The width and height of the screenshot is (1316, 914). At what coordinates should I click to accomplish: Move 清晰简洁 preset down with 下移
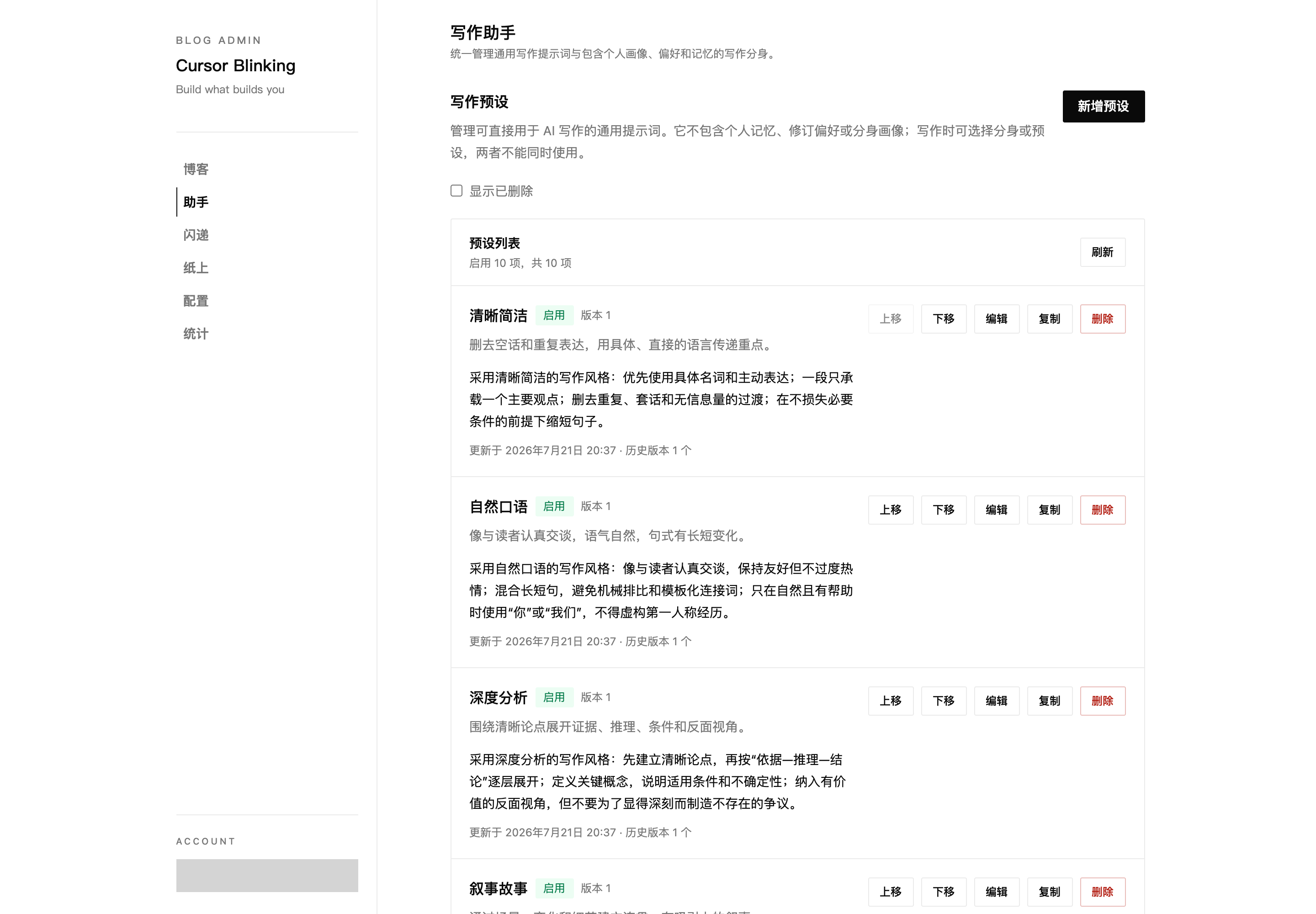click(x=944, y=319)
